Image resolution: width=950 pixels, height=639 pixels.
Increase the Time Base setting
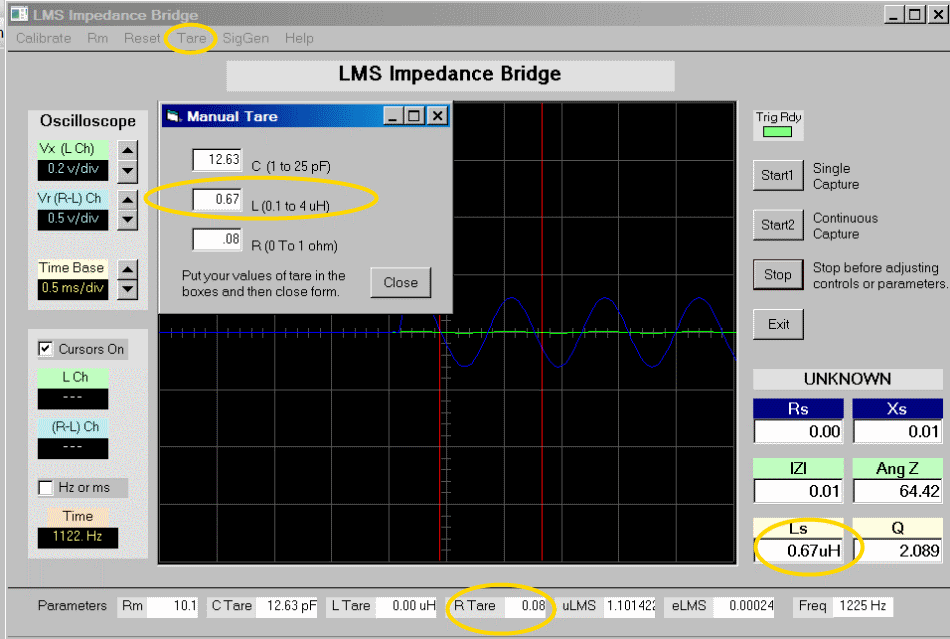pyautogui.click(x=127, y=269)
